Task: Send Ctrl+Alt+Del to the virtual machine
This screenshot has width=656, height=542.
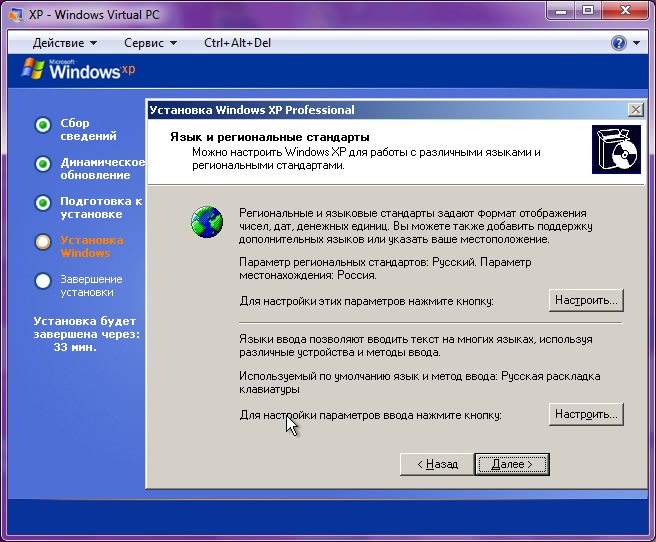Action: [x=237, y=43]
